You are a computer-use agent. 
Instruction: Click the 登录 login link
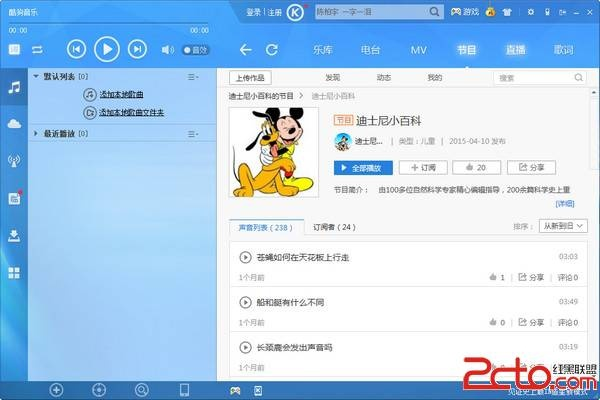click(x=253, y=12)
